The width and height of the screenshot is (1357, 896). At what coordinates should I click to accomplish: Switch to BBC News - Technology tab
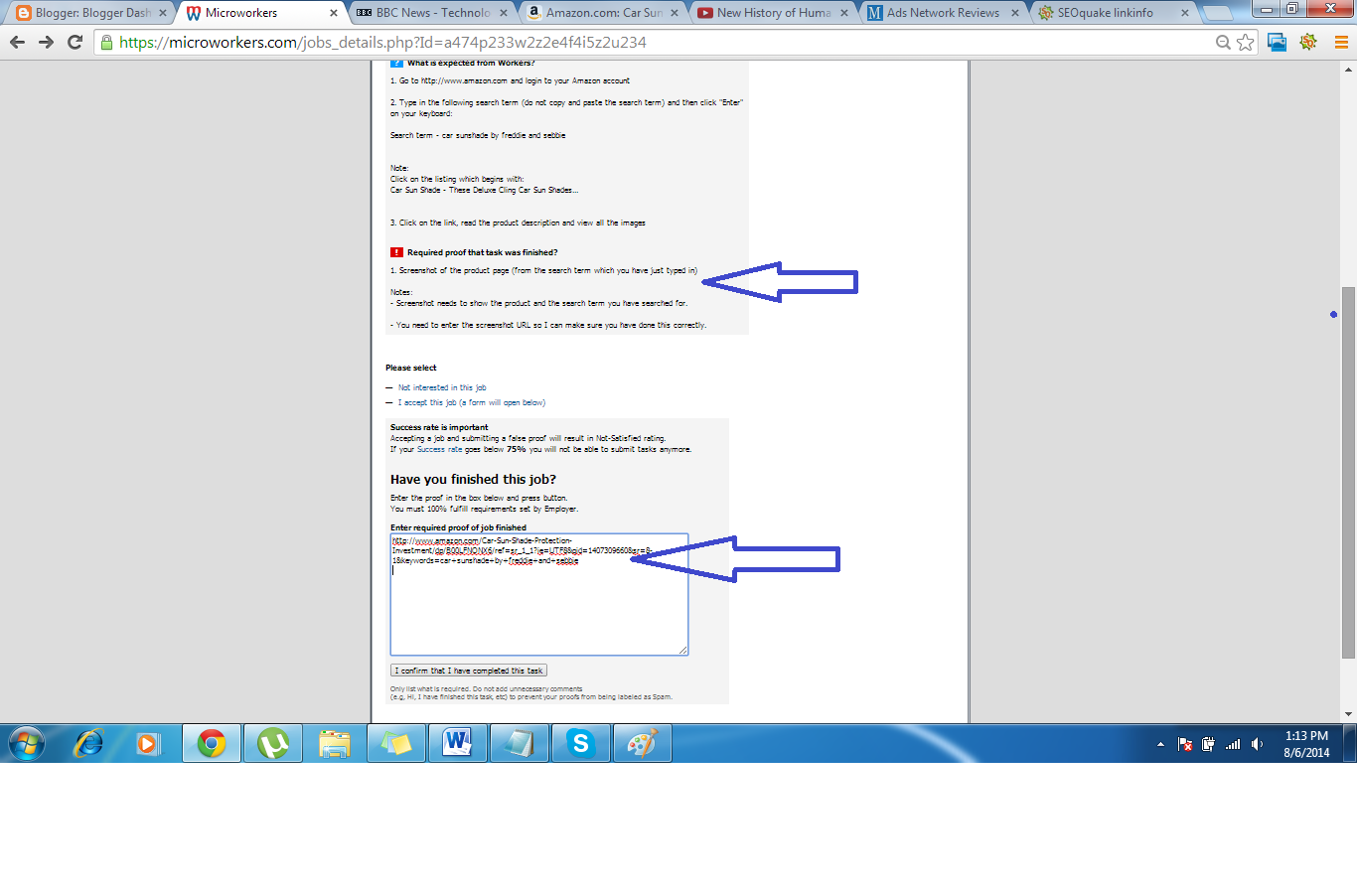(433, 13)
